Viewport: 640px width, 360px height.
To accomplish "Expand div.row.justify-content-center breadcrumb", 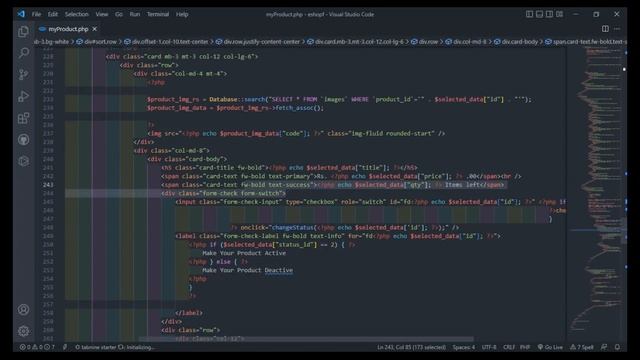I will click(258, 42).
